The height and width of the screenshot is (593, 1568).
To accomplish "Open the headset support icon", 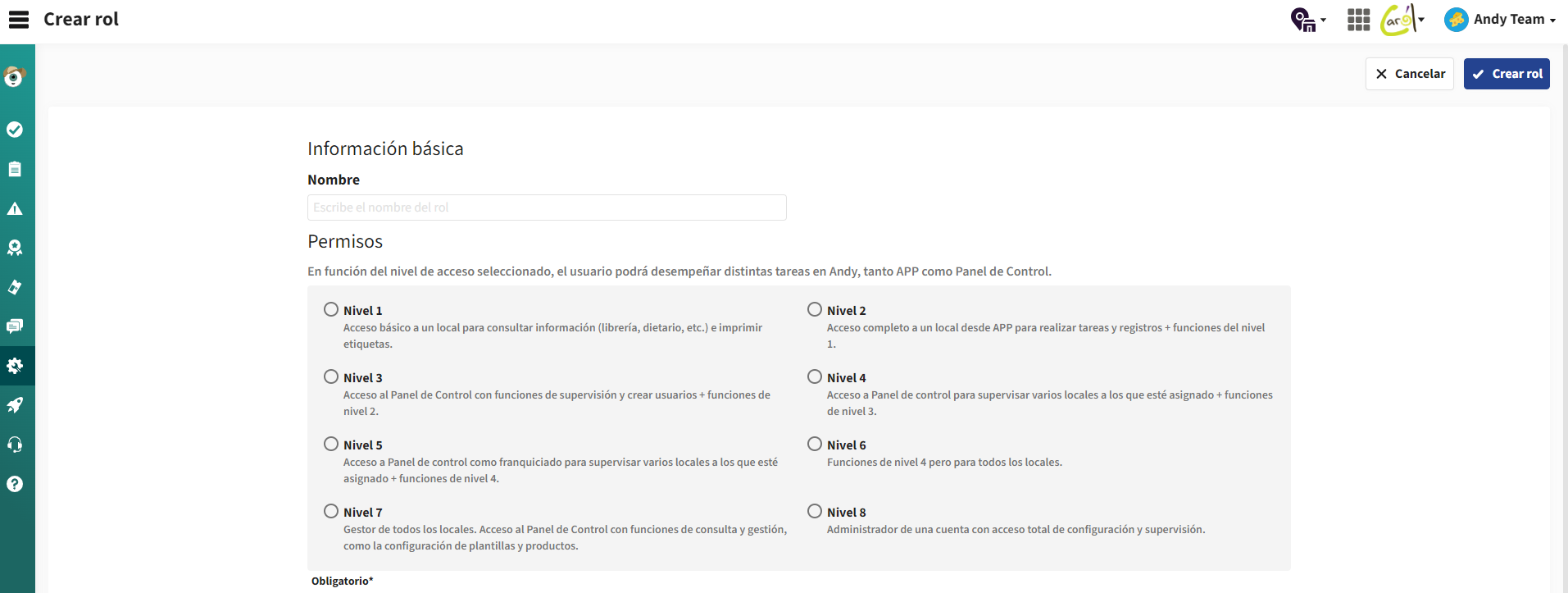I will point(15,445).
